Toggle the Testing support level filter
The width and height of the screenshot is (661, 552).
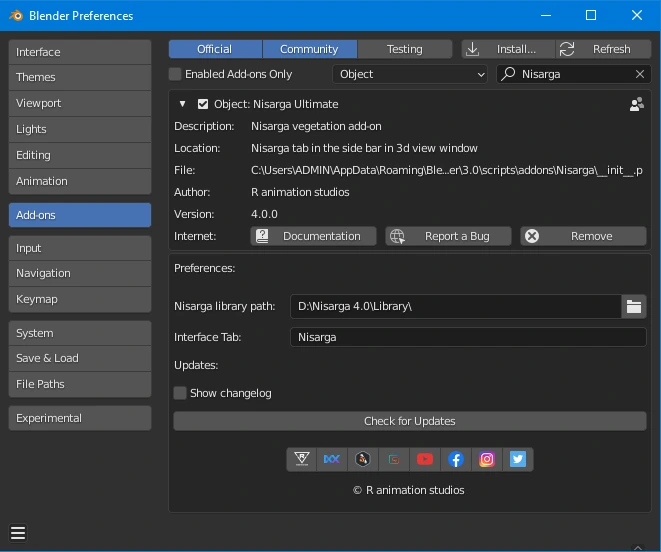404,49
